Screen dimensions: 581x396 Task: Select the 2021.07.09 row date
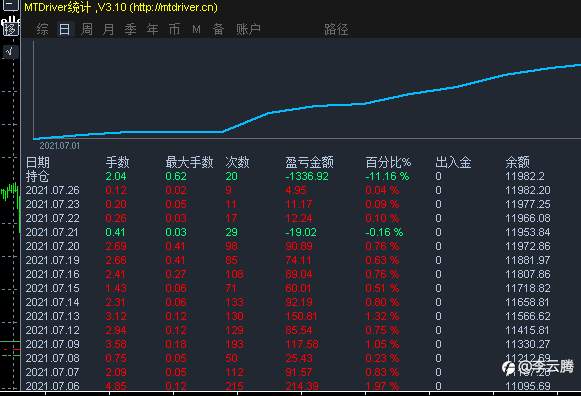coord(52,344)
